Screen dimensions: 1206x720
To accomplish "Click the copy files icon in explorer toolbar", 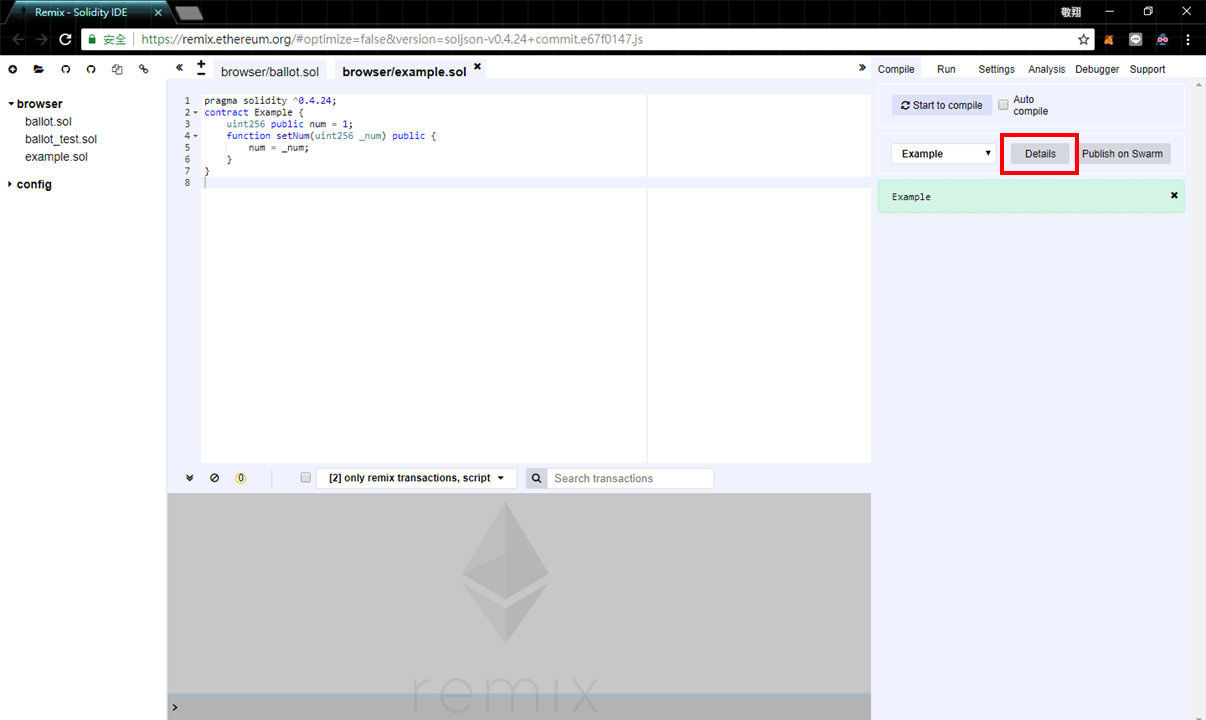I will (117, 69).
